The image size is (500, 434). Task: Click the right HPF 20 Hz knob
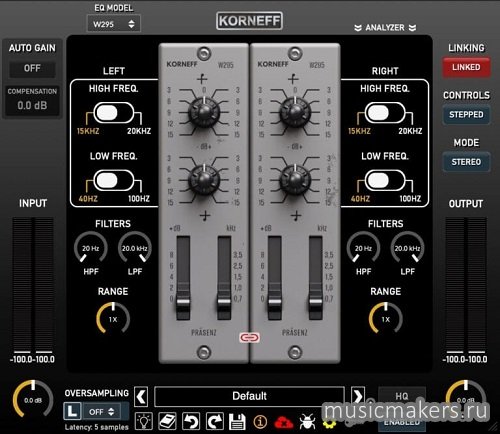[363, 248]
